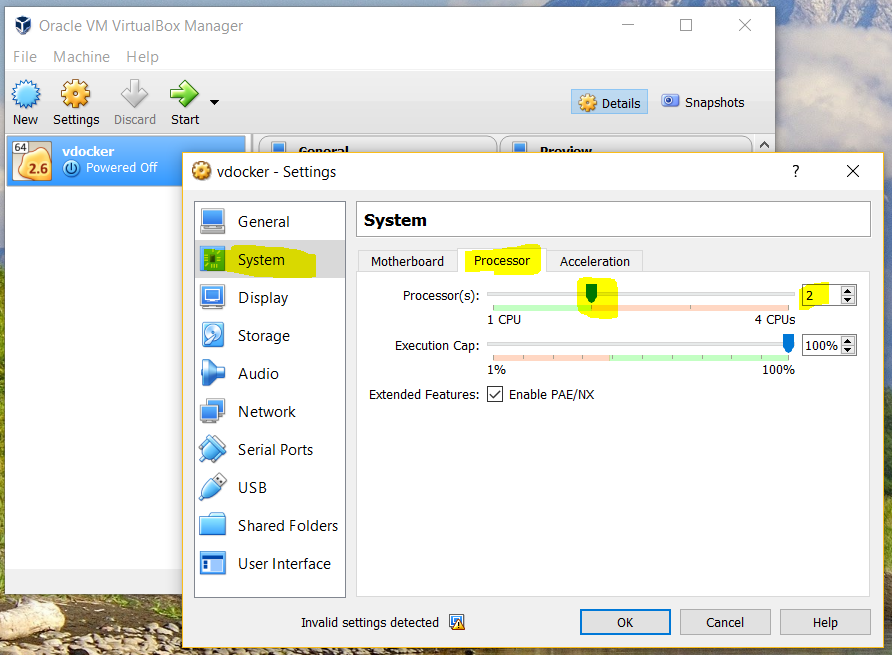Switch to the Acceleration tab
The width and height of the screenshot is (892, 655).
point(594,261)
